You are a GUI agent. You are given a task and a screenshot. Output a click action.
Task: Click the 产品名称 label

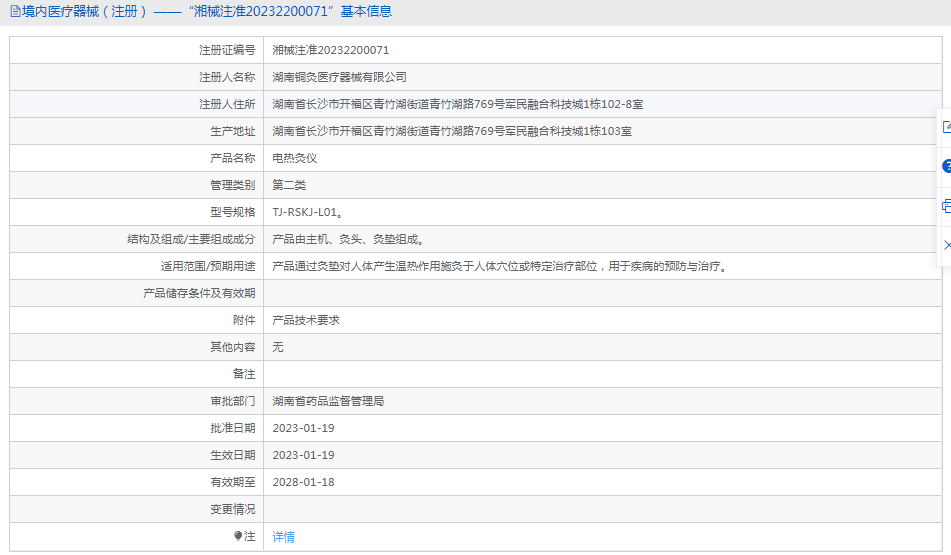tap(233, 158)
